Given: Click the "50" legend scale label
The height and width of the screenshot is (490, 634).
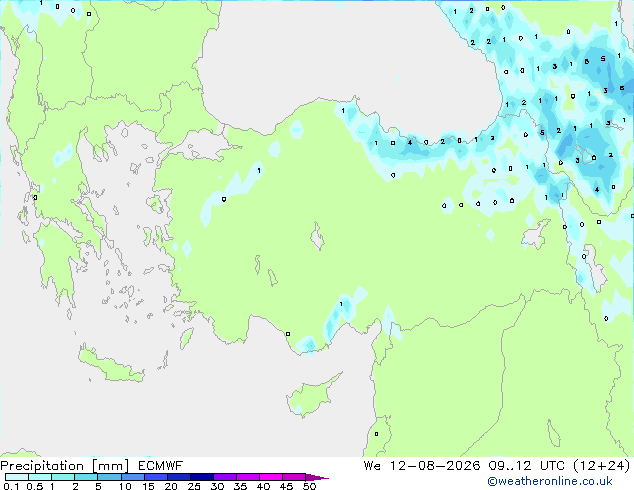Looking at the screenshot, I should [x=309, y=486].
